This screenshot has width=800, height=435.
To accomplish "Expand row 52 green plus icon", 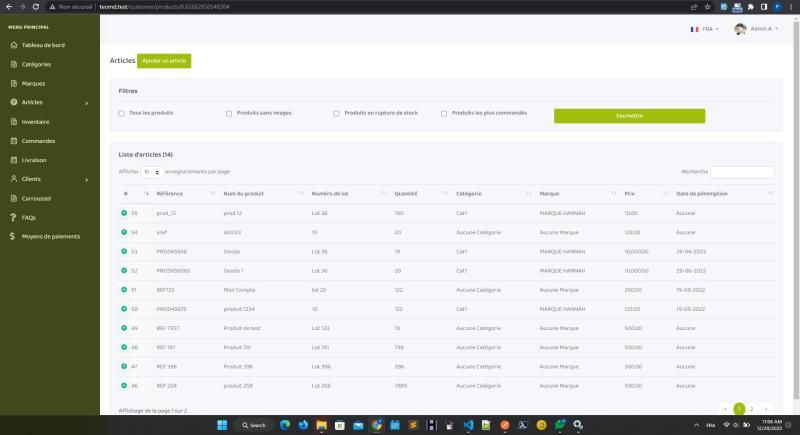I will coord(124,270).
